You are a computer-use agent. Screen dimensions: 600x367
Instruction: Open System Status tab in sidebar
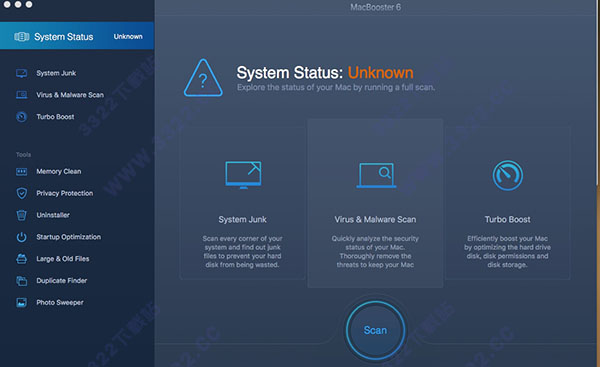pyautogui.click(x=77, y=36)
